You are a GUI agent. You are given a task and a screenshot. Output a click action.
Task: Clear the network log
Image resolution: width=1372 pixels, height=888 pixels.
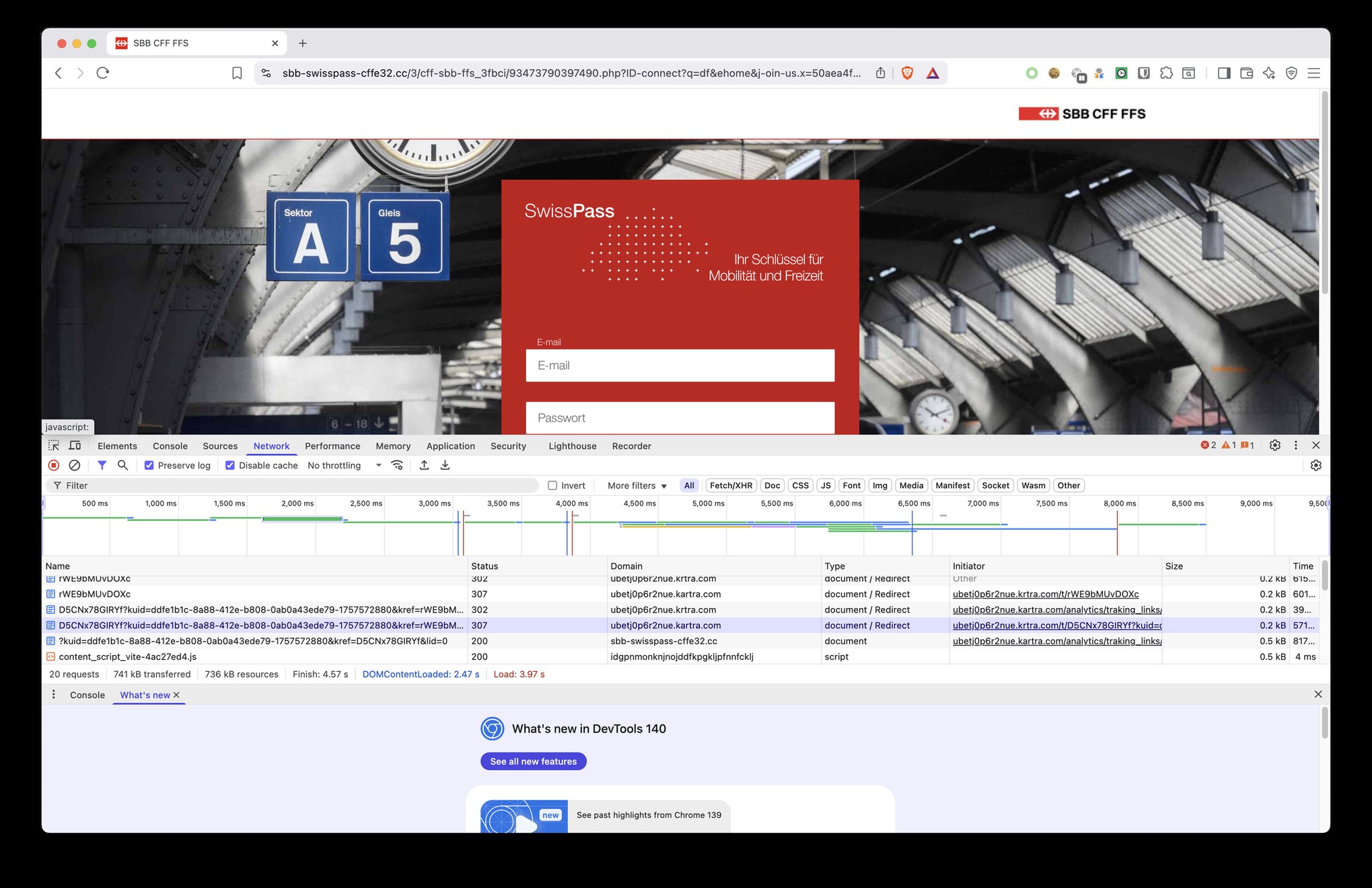click(x=75, y=465)
